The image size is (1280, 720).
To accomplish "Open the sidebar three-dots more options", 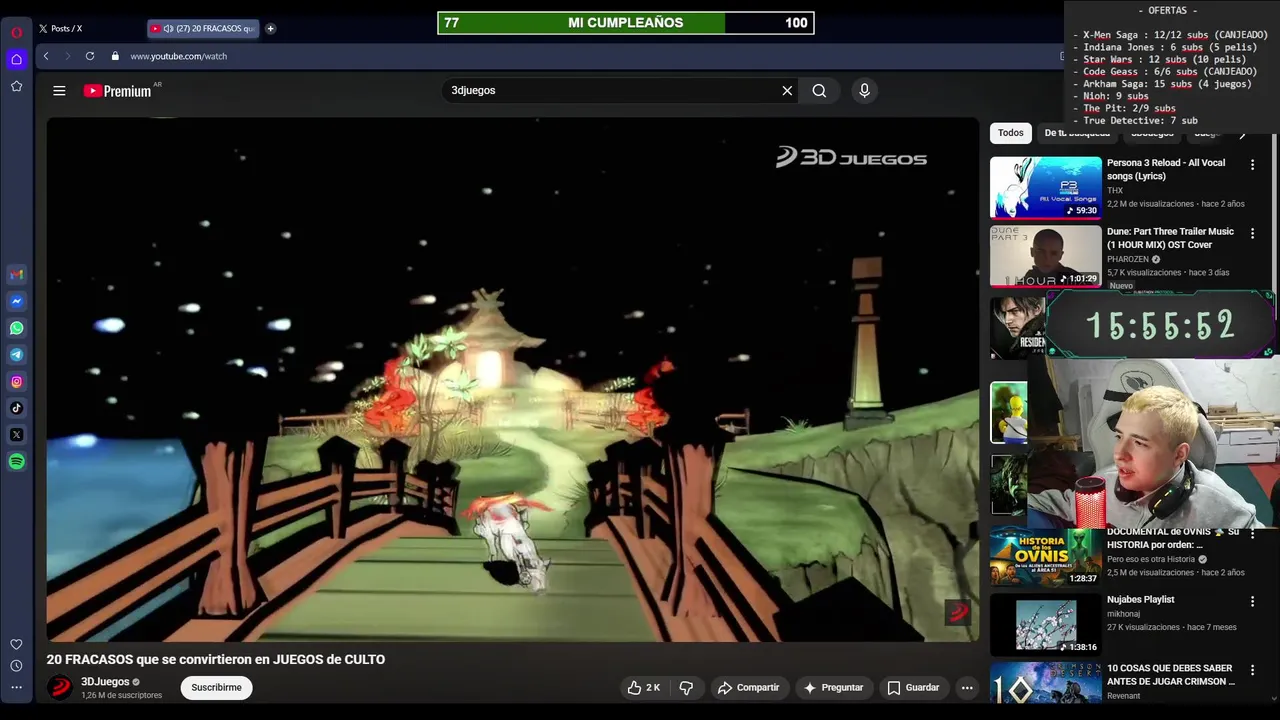I will [x=16, y=687].
